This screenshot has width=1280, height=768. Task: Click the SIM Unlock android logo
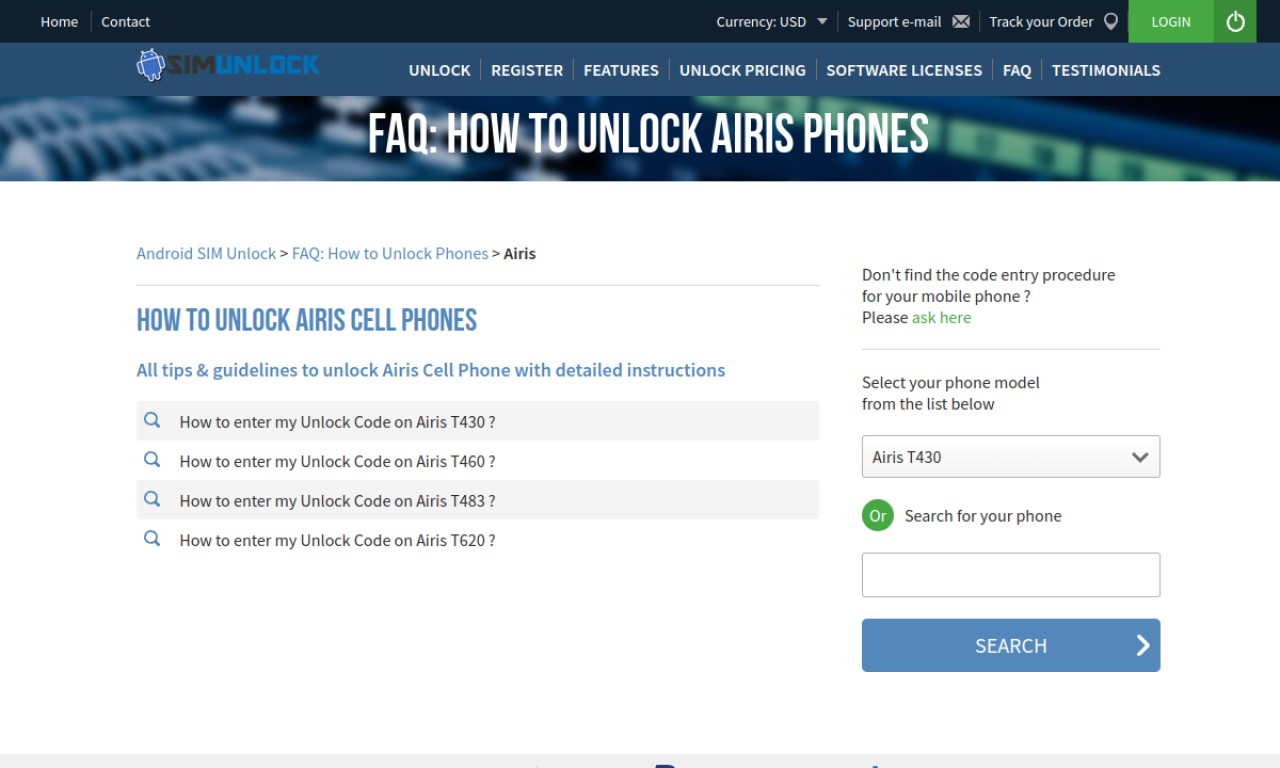[x=228, y=65]
